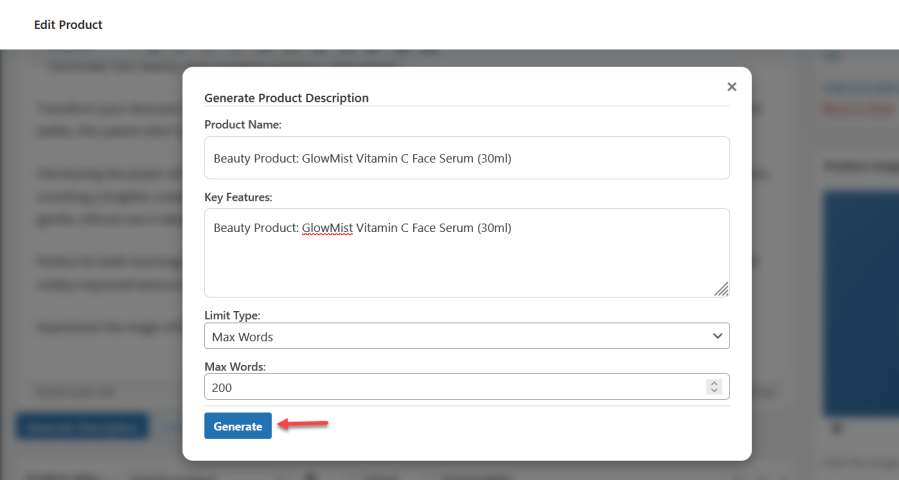
Task: Click the blue Generate button
Action: pos(238,426)
